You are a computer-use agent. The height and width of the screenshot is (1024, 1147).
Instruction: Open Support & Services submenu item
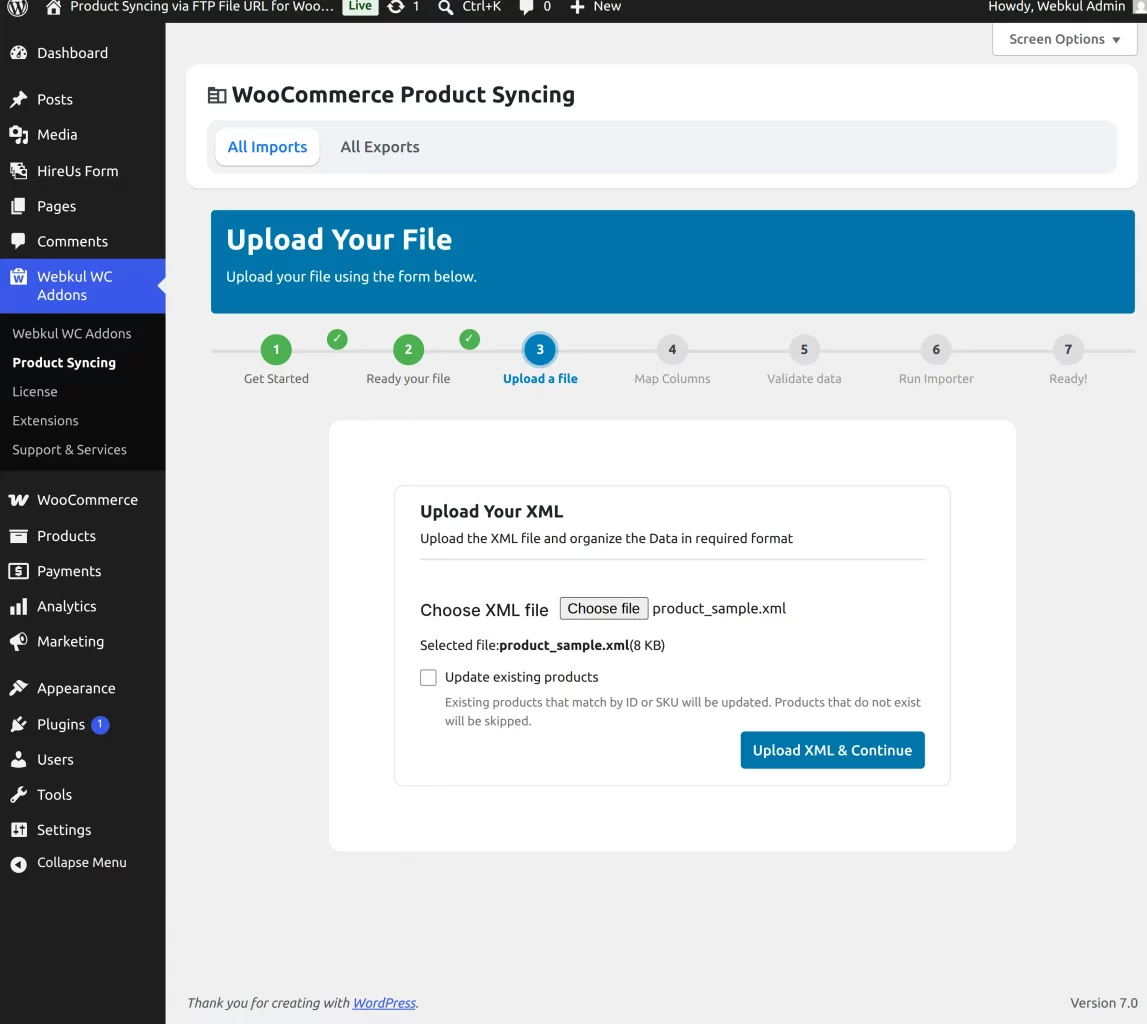point(69,451)
